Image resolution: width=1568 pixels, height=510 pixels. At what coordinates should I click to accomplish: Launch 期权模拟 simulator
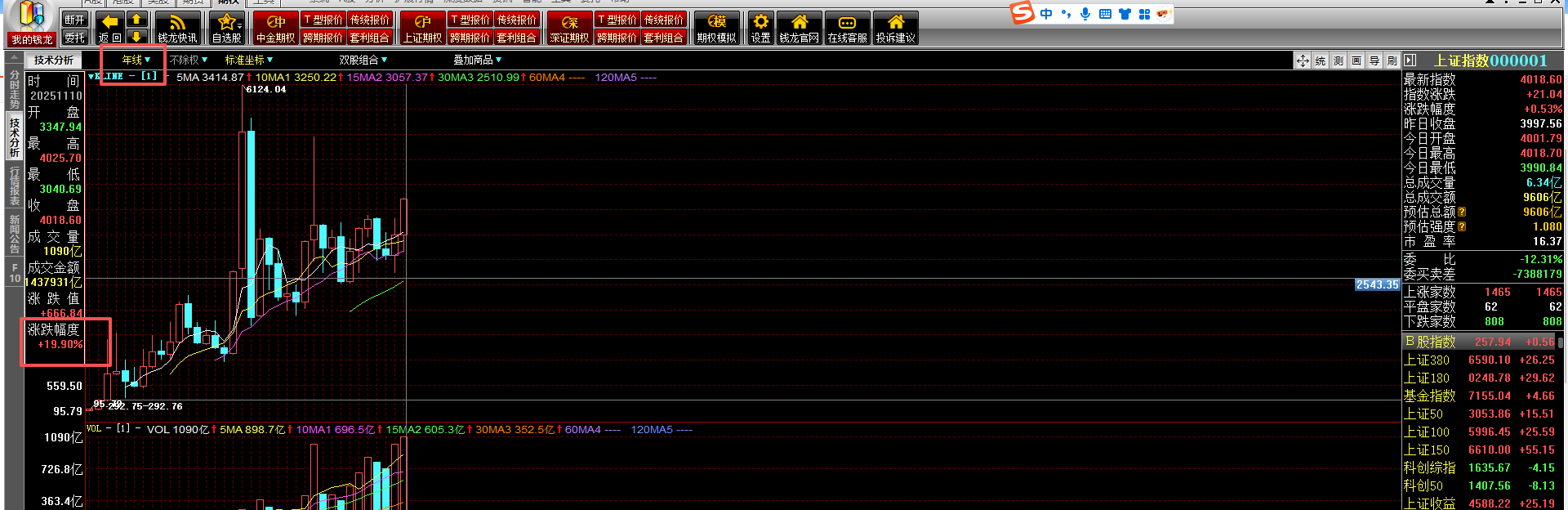[x=716, y=28]
